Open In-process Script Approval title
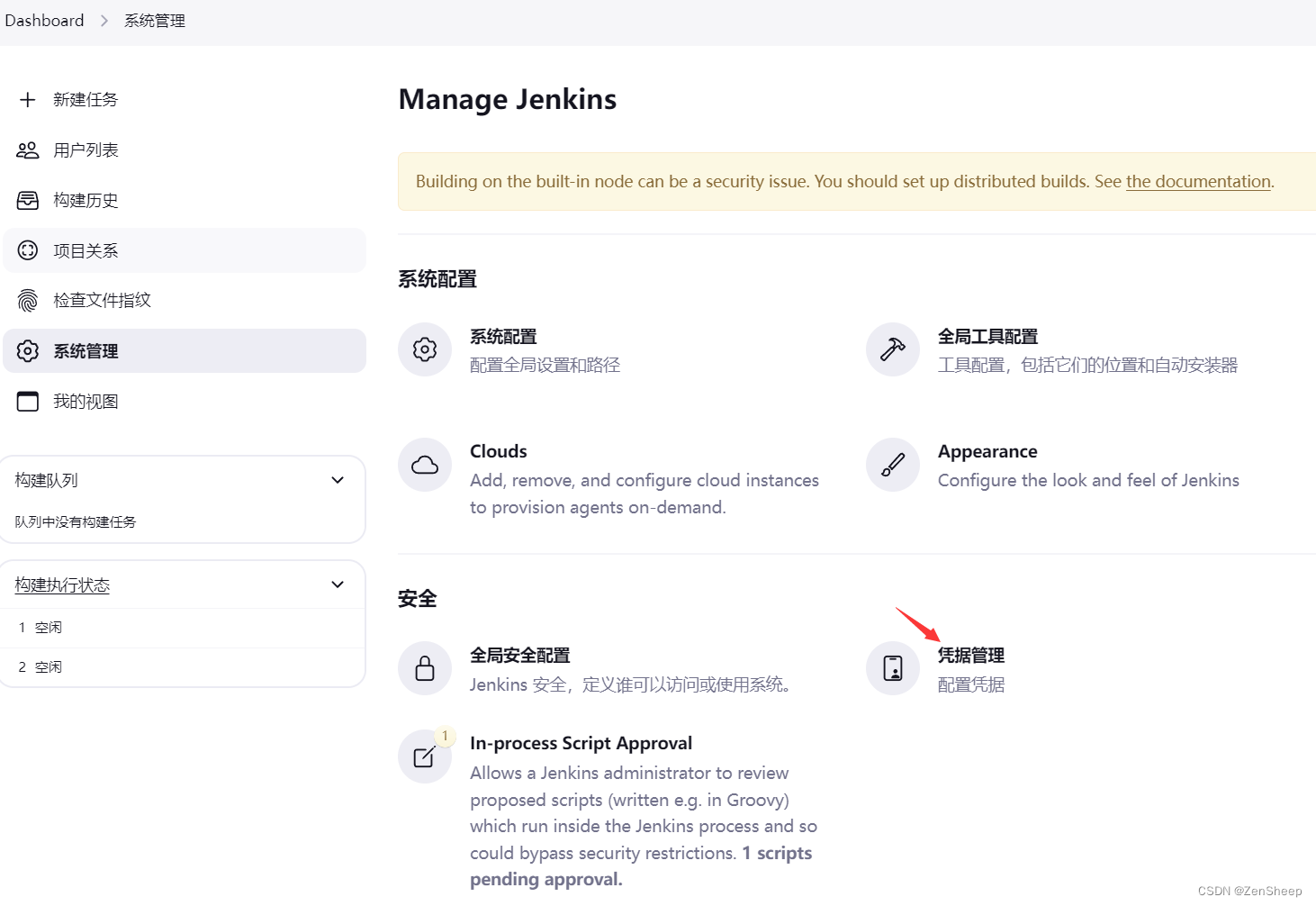The image size is (1316, 906). tap(581, 743)
